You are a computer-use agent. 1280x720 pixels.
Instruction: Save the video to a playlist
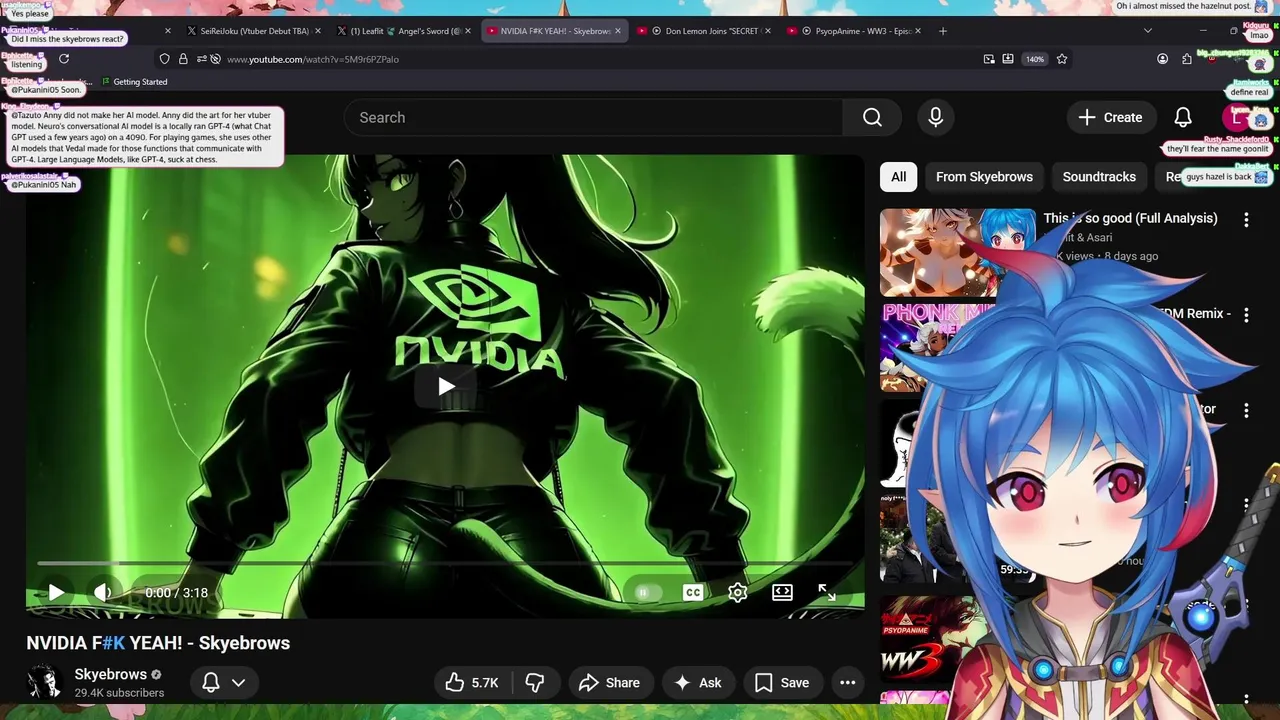[782, 683]
